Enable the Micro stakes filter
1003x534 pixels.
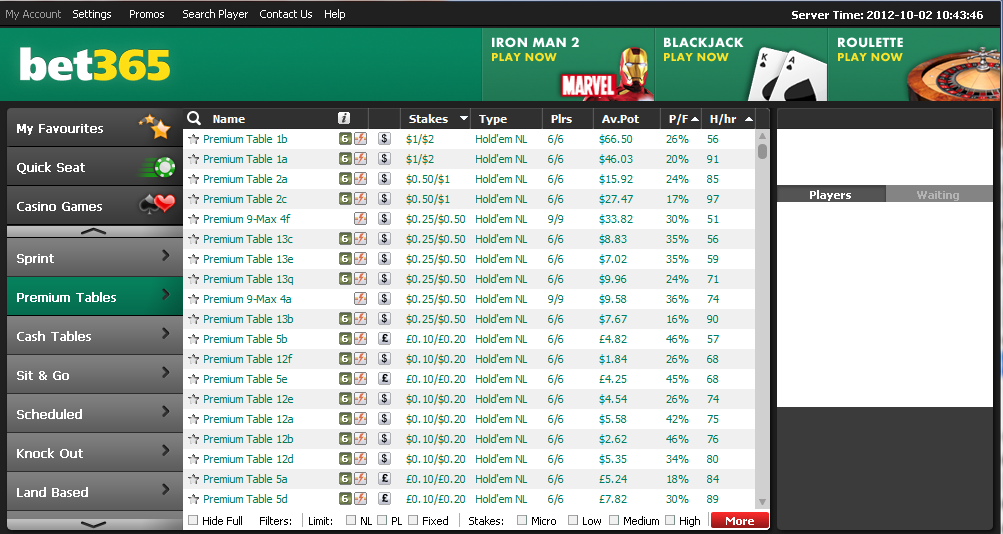point(522,520)
